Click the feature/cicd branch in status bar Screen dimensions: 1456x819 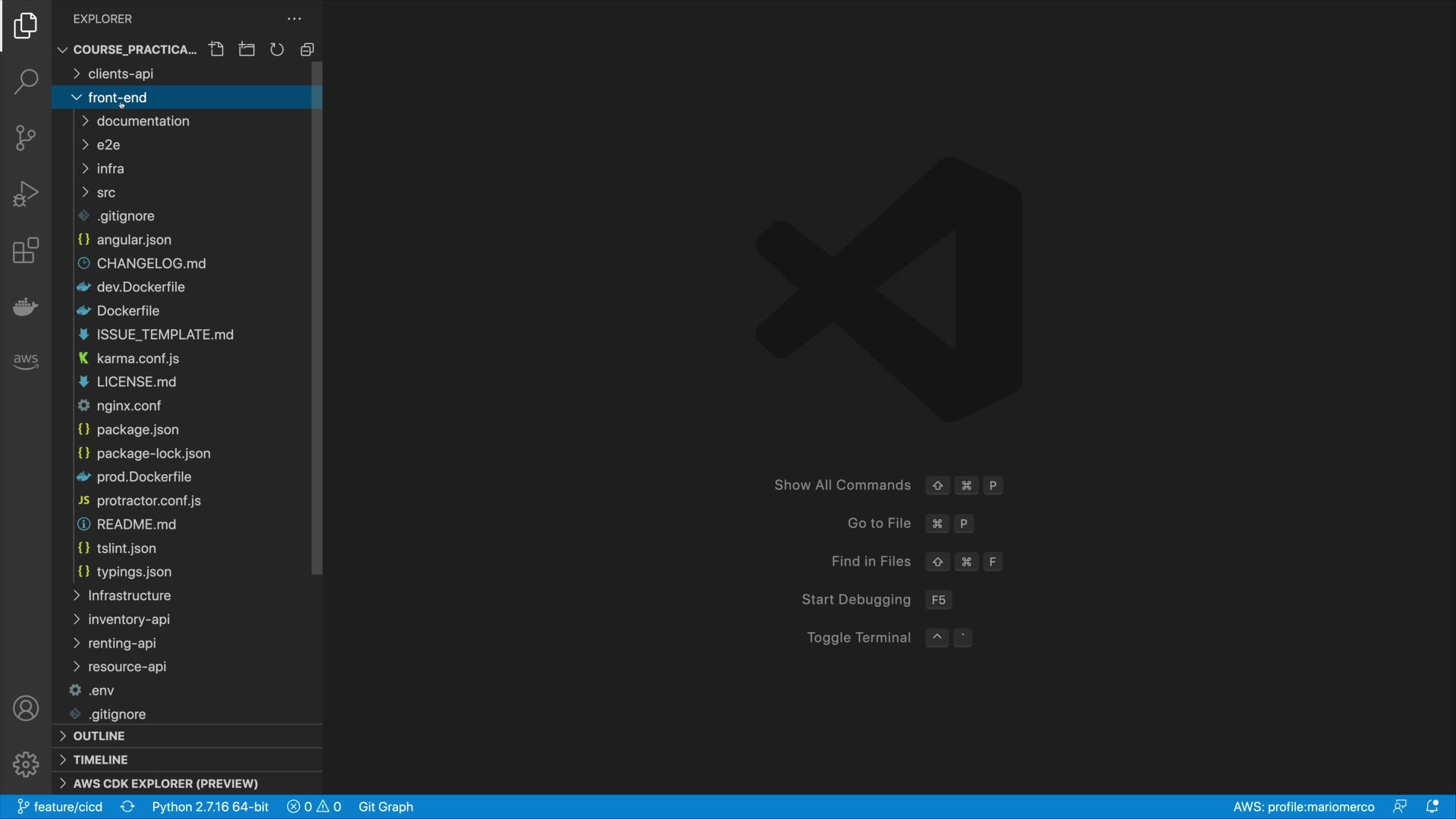tap(61, 807)
